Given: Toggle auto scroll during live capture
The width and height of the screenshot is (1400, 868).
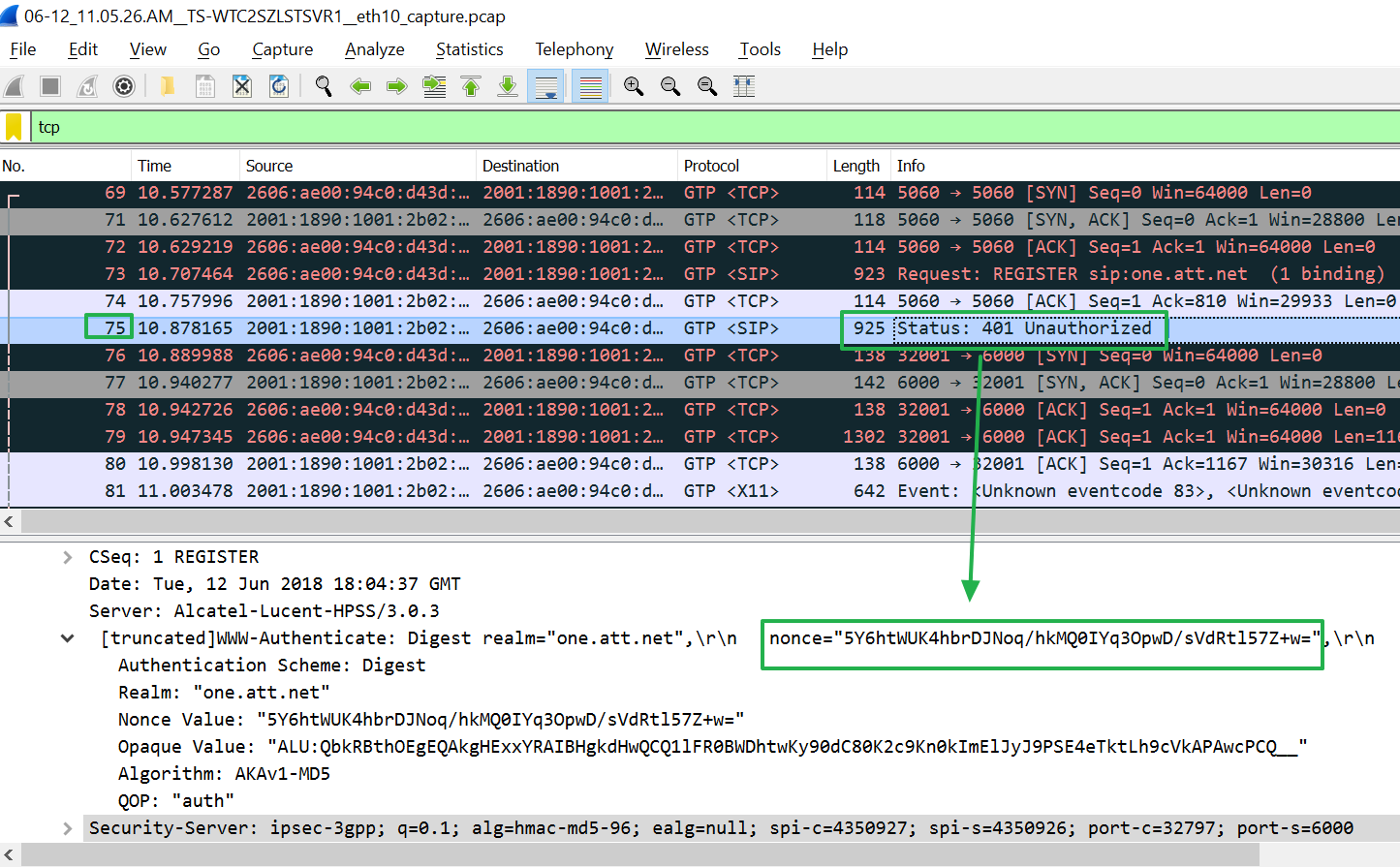Looking at the screenshot, I should pyautogui.click(x=545, y=86).
